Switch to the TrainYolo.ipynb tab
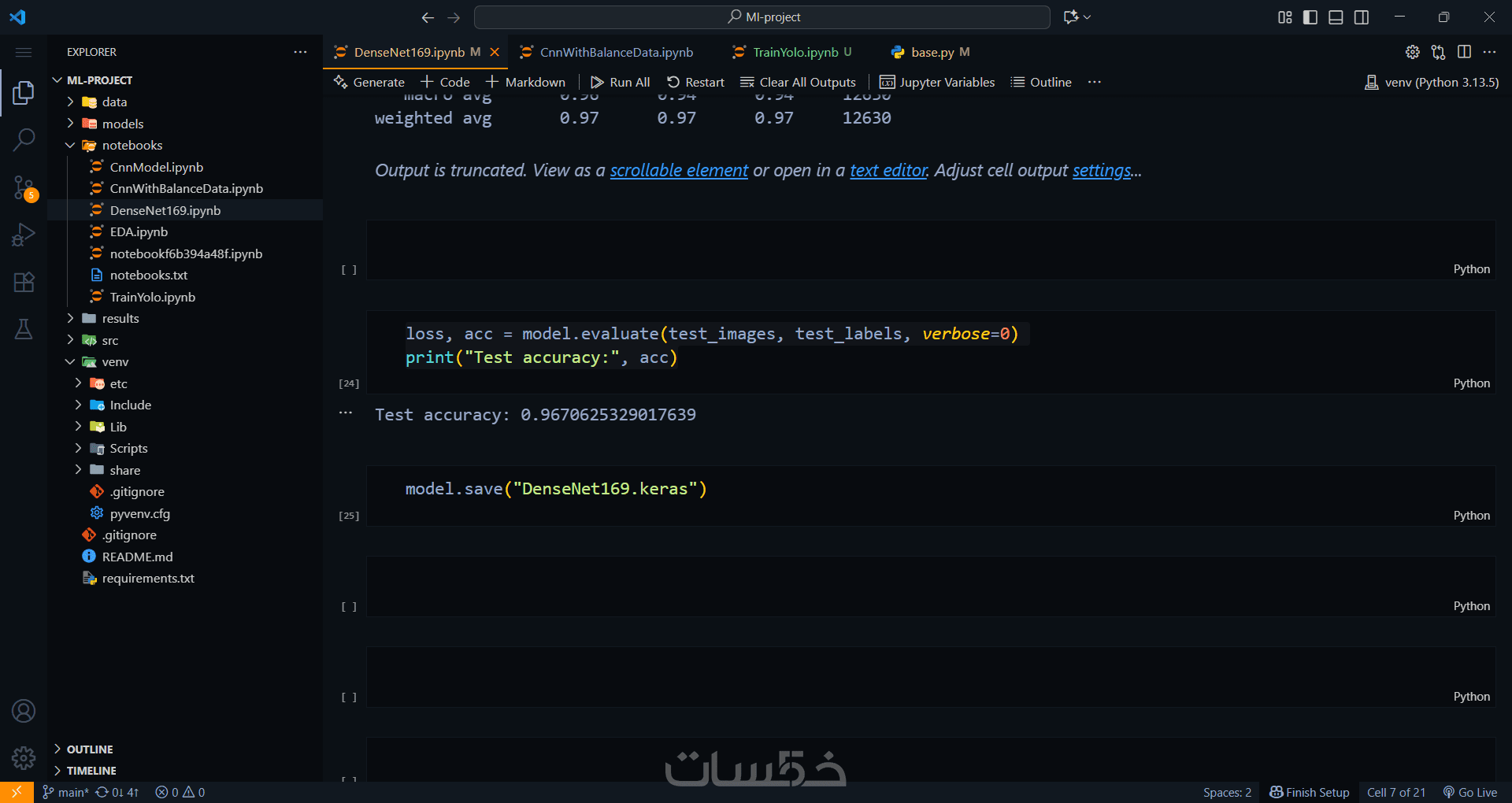The width and height of the screenshot is (1512, 803). pos(795,52)
